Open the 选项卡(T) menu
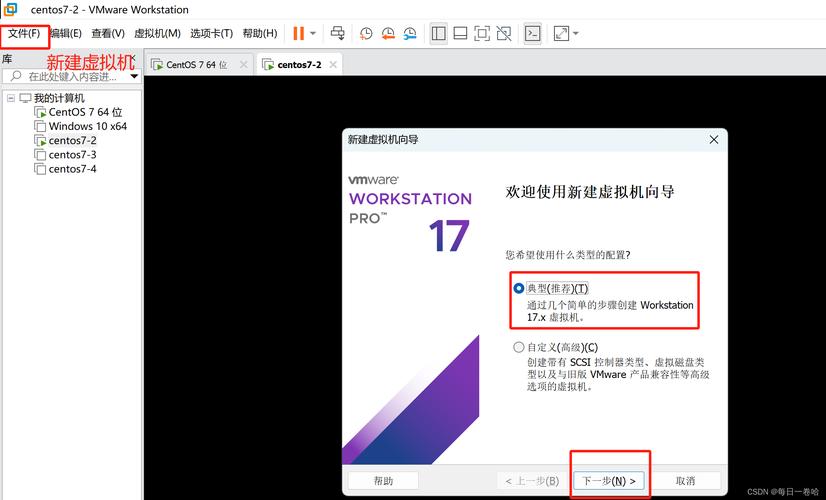The image size is (826, 500). 212,34
